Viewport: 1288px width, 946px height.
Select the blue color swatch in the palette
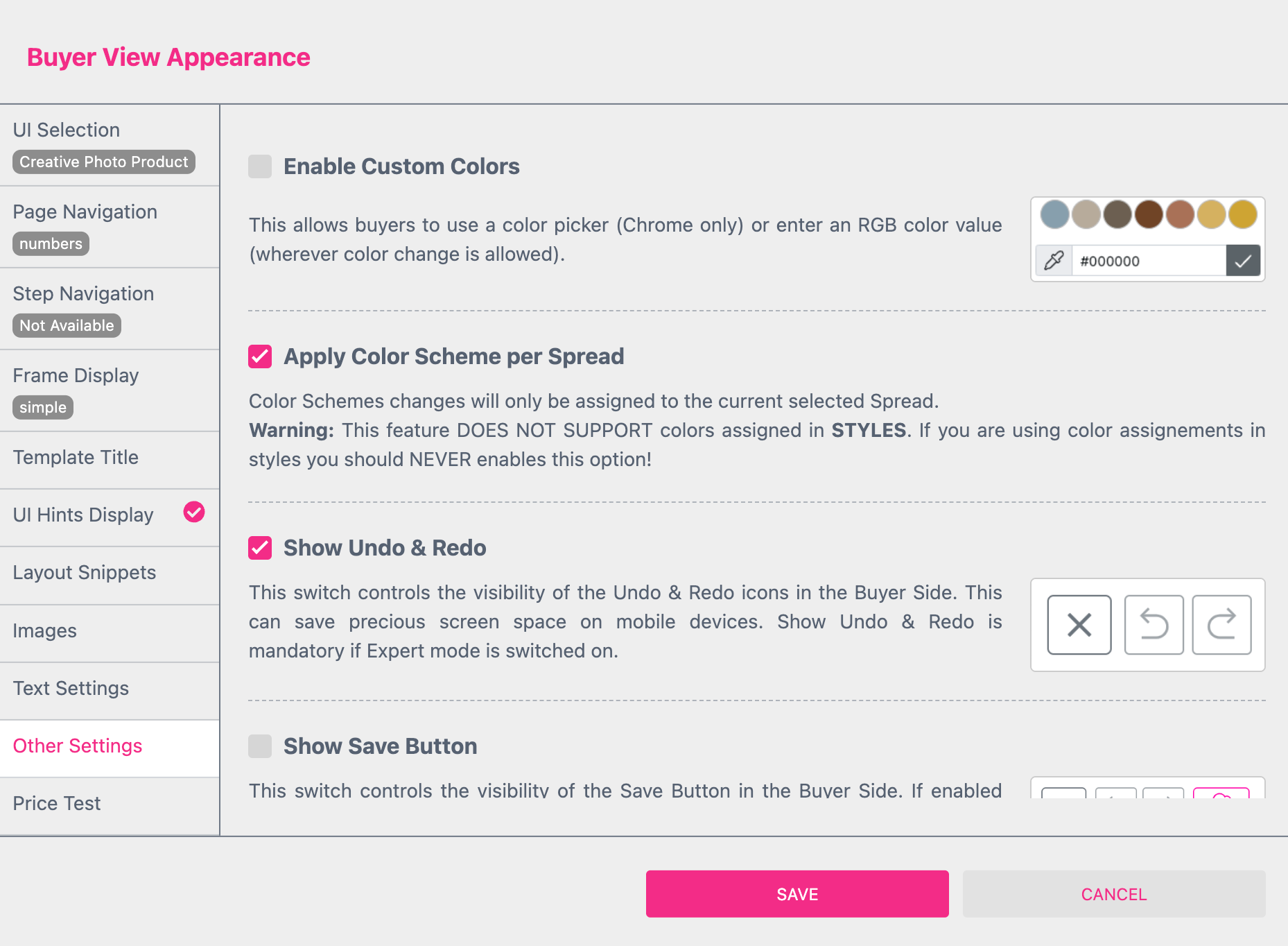click(x=1055, y=215)
